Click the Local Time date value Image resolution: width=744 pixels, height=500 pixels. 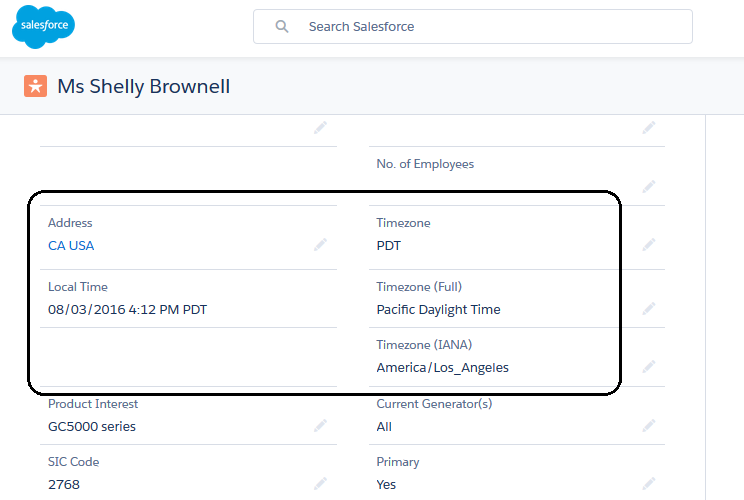point(127,309)
